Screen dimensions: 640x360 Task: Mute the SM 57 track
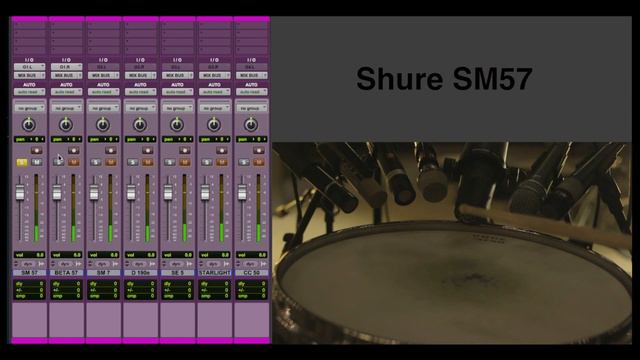tap(37, 162)
